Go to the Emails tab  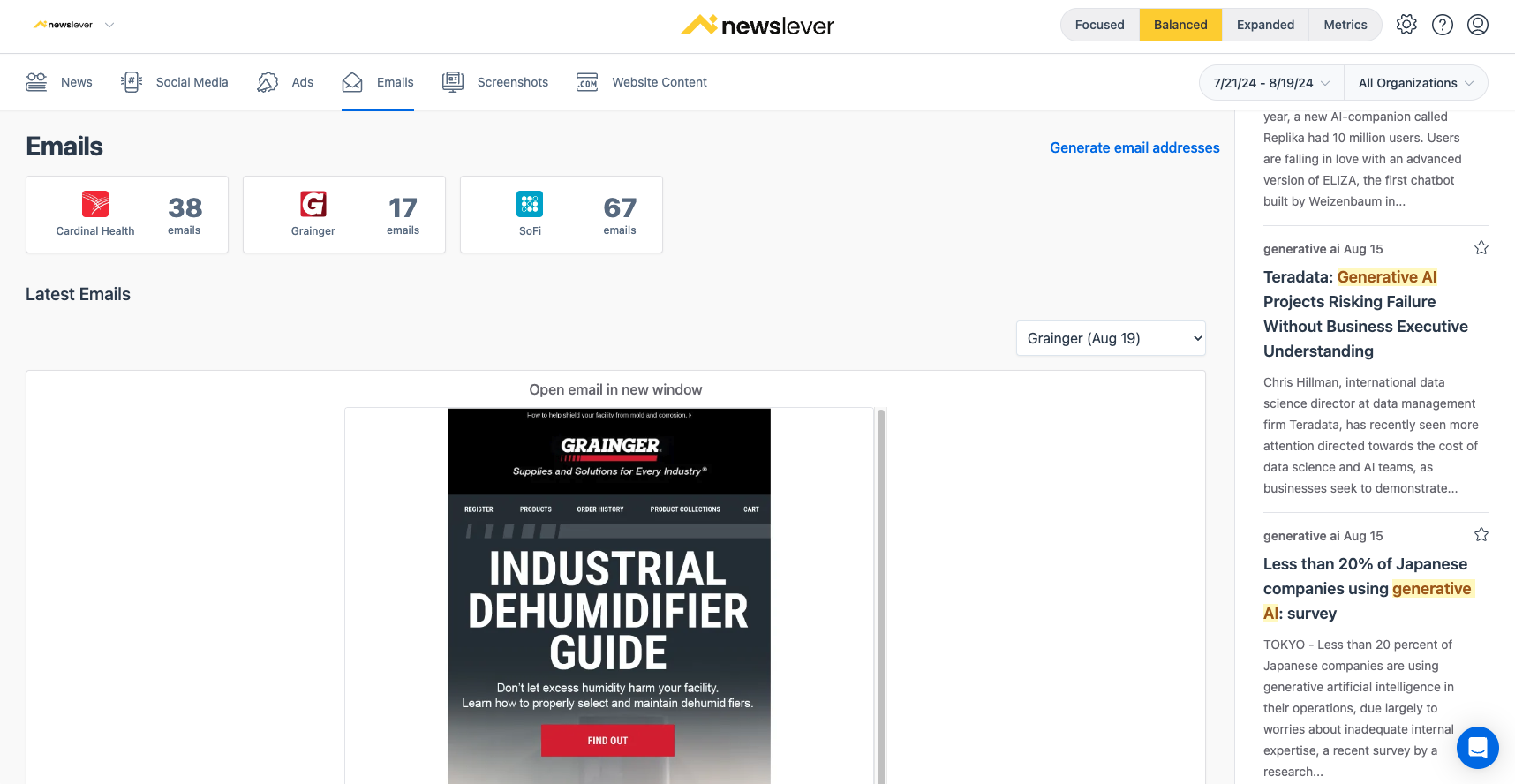point(378,82)
